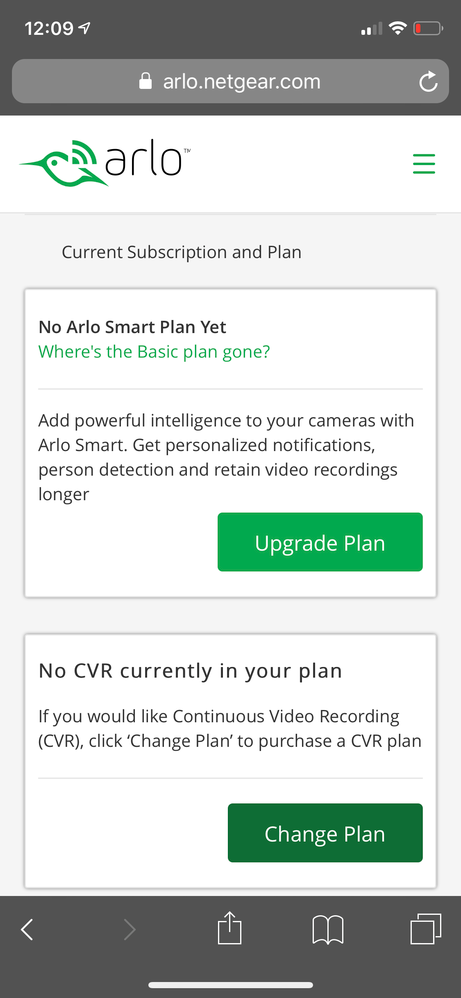Image resolution: width=461 pixels, height=998 pixels.
Task: Tap the 'Current Subscription and Plan' title
Action: point(181,252)
